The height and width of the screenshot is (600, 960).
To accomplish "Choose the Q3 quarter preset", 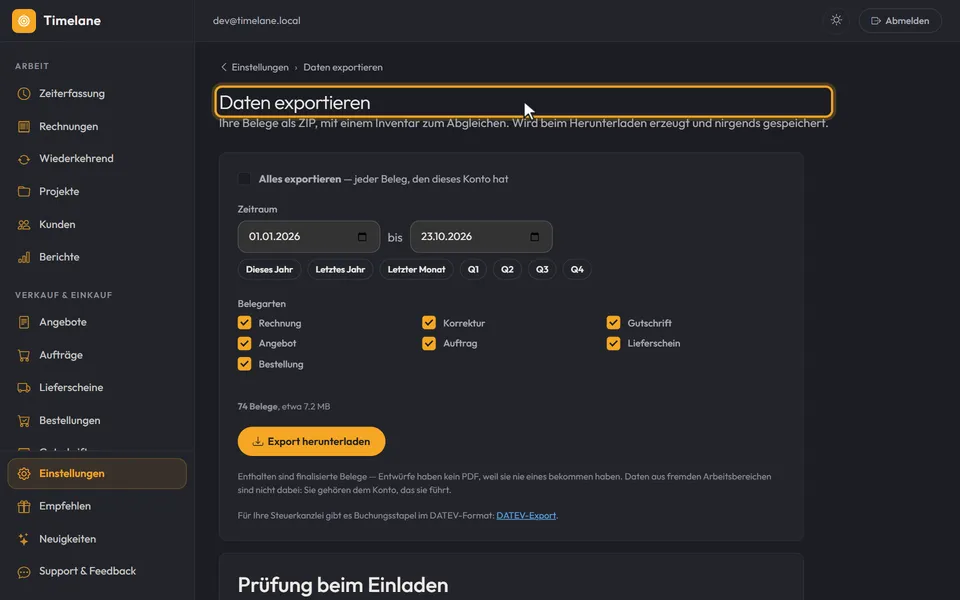I will [542, 269].
